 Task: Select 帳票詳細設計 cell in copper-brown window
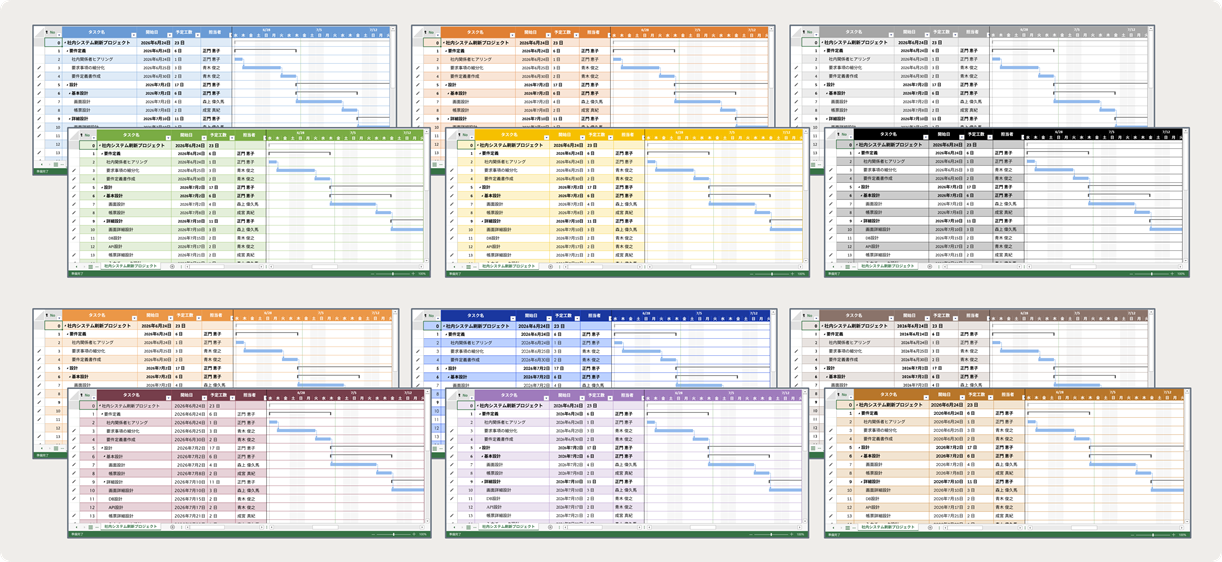(892, 516)
